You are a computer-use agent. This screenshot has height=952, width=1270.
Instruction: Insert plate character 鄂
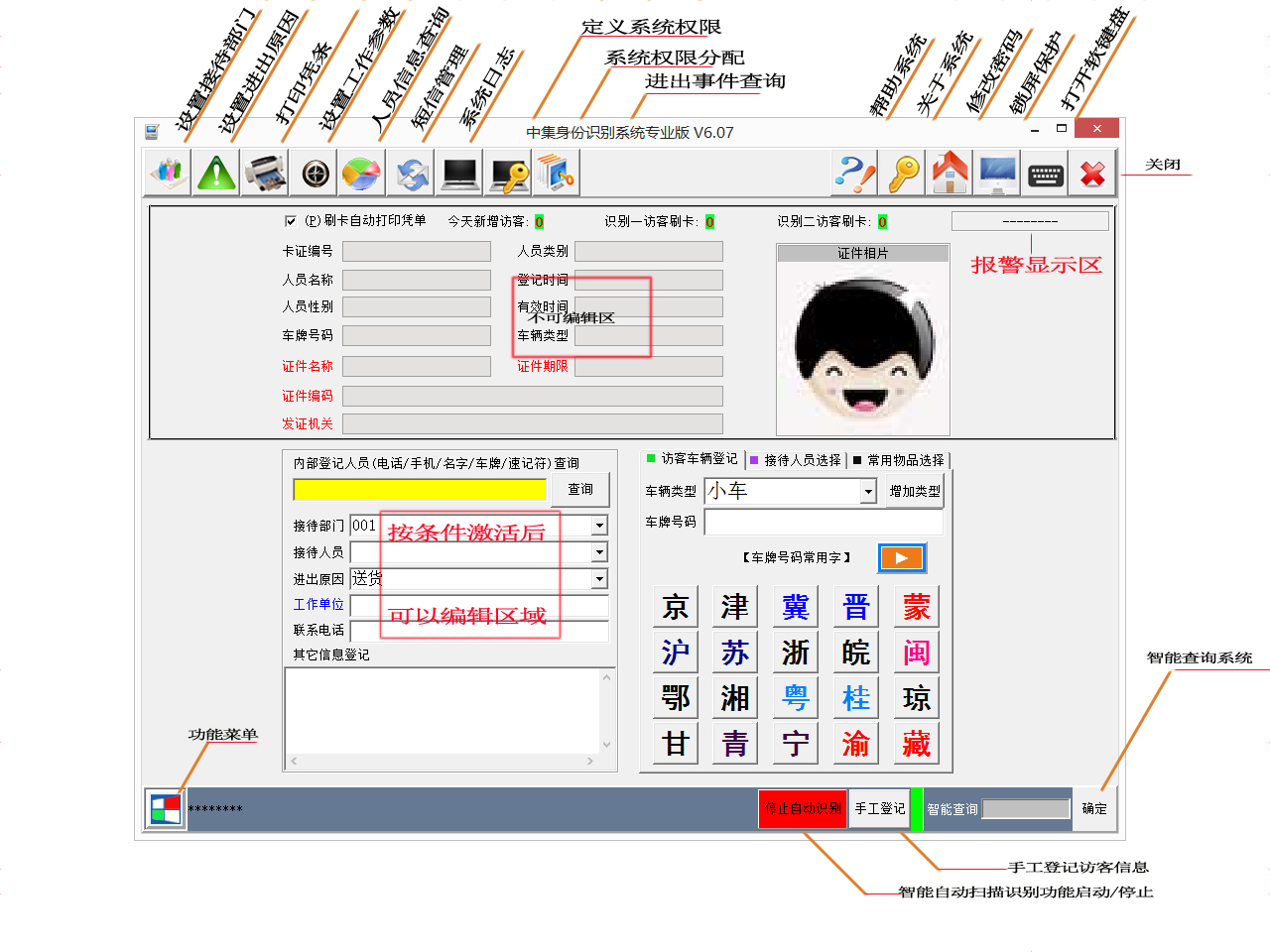coord(676,698)
